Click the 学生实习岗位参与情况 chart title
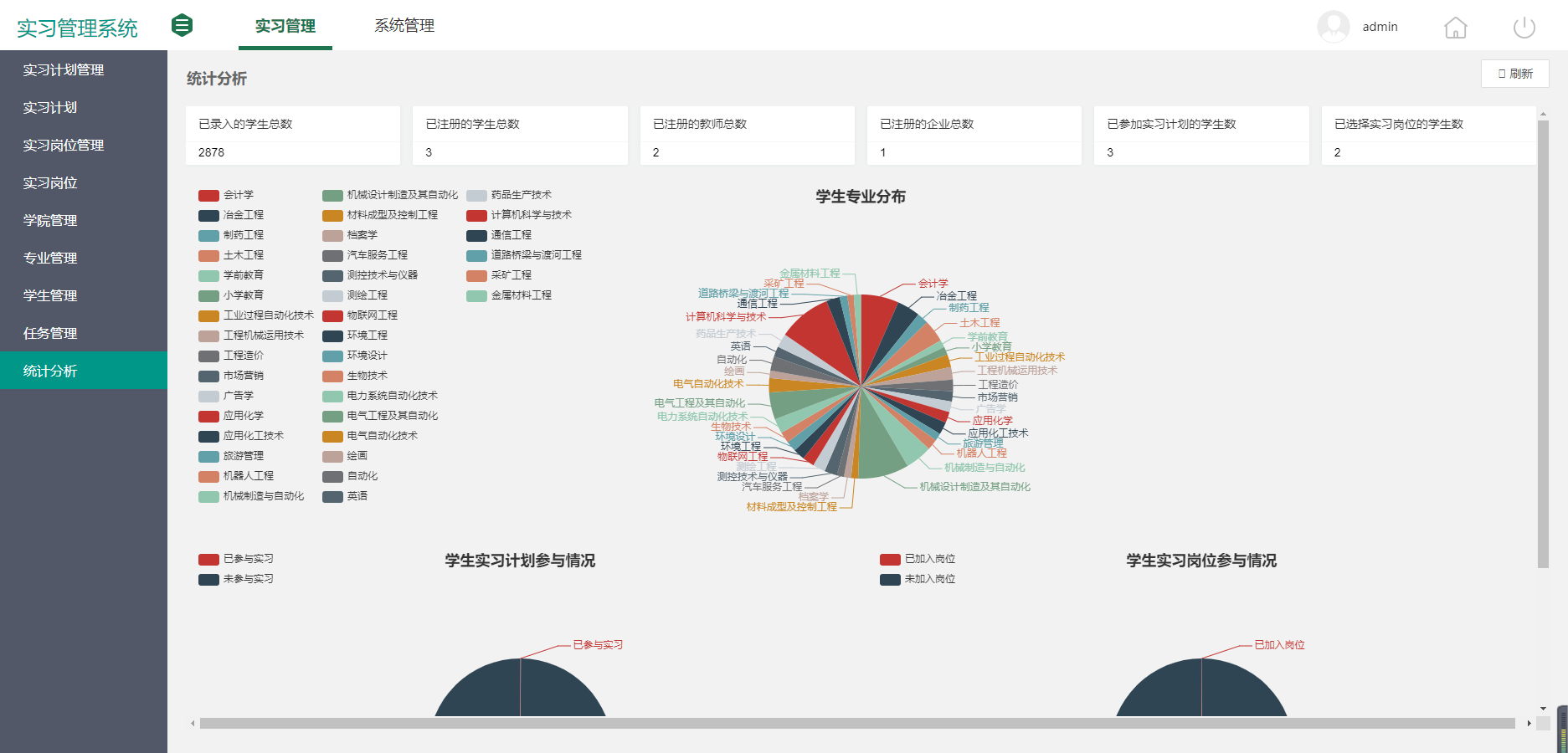 (1201, 561)
